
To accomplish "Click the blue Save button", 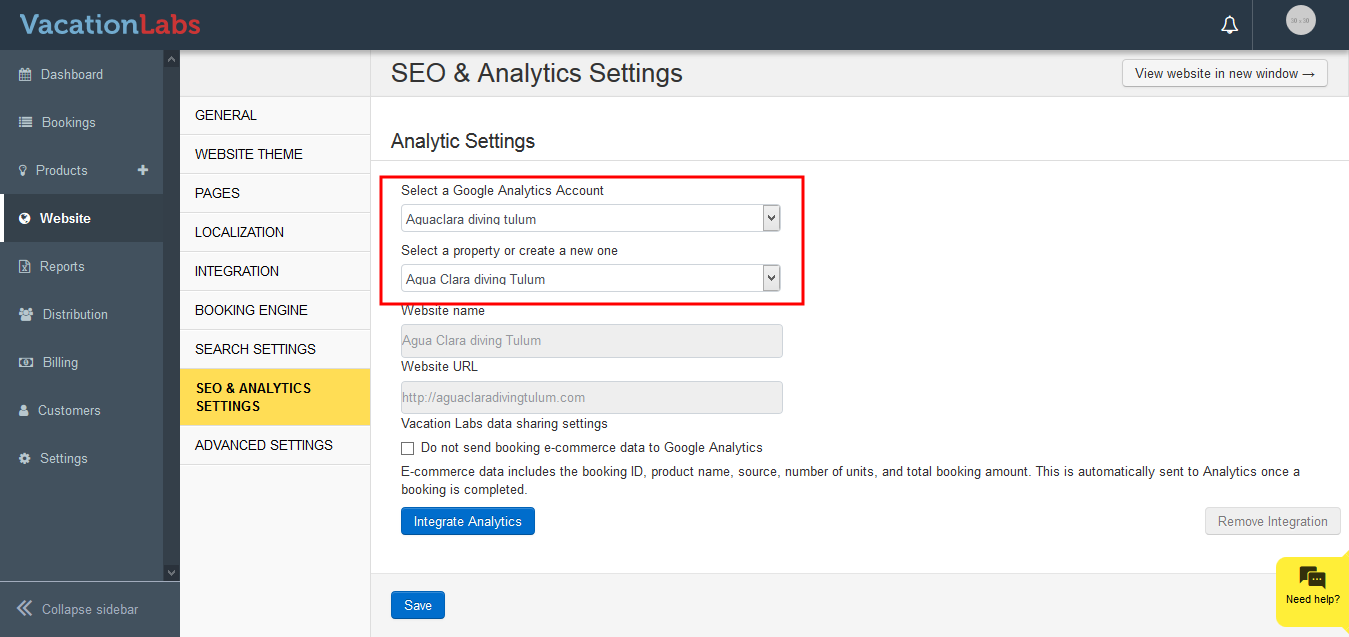I will click(x=418, y=605).
